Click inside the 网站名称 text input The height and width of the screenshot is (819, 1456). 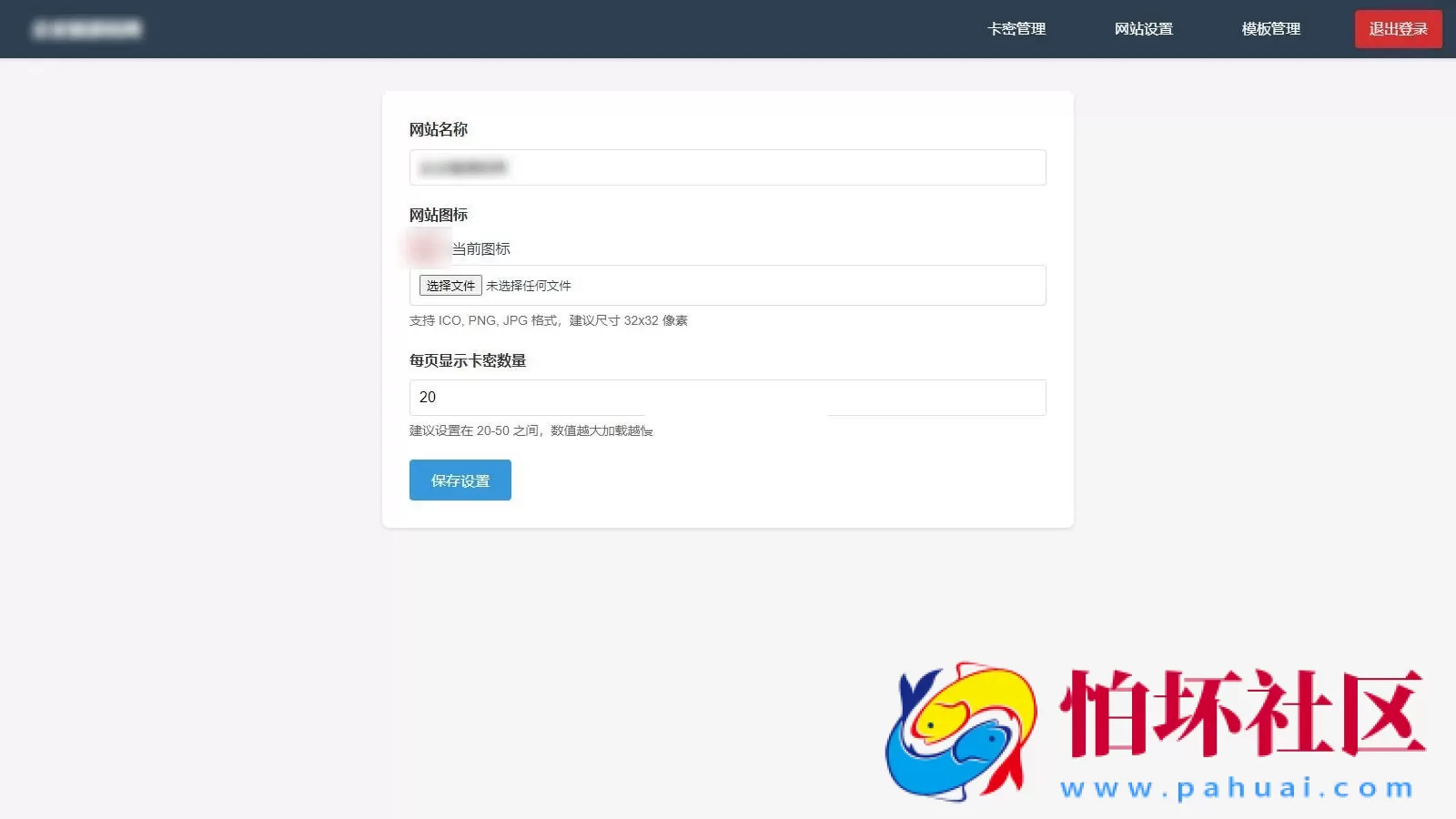pyautogui.click(x=726, y=167)
